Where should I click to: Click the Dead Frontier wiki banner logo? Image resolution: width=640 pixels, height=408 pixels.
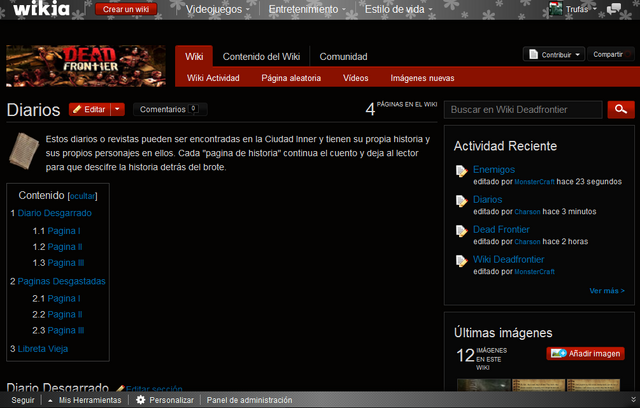[86, 66]
